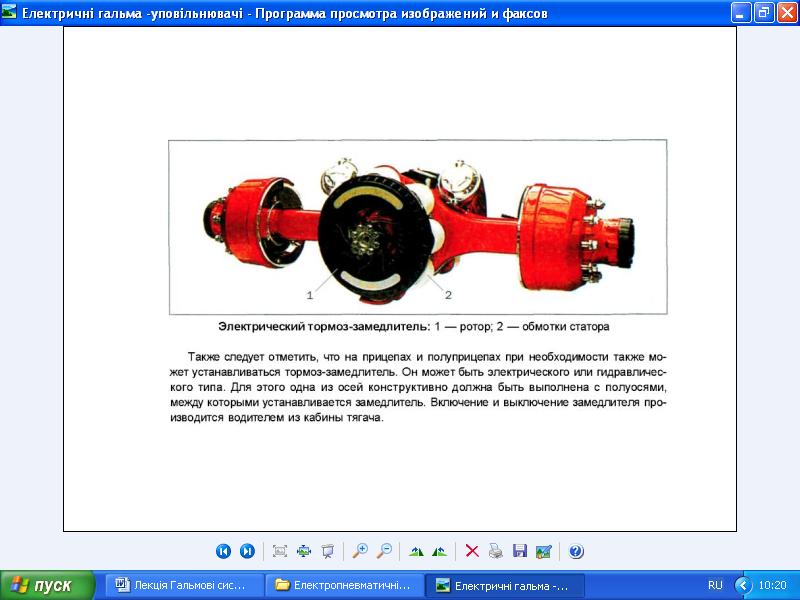Expand hidden tray icons with the arrow
The width and height of the screenshot is (800, 600).
coord(743,585)
